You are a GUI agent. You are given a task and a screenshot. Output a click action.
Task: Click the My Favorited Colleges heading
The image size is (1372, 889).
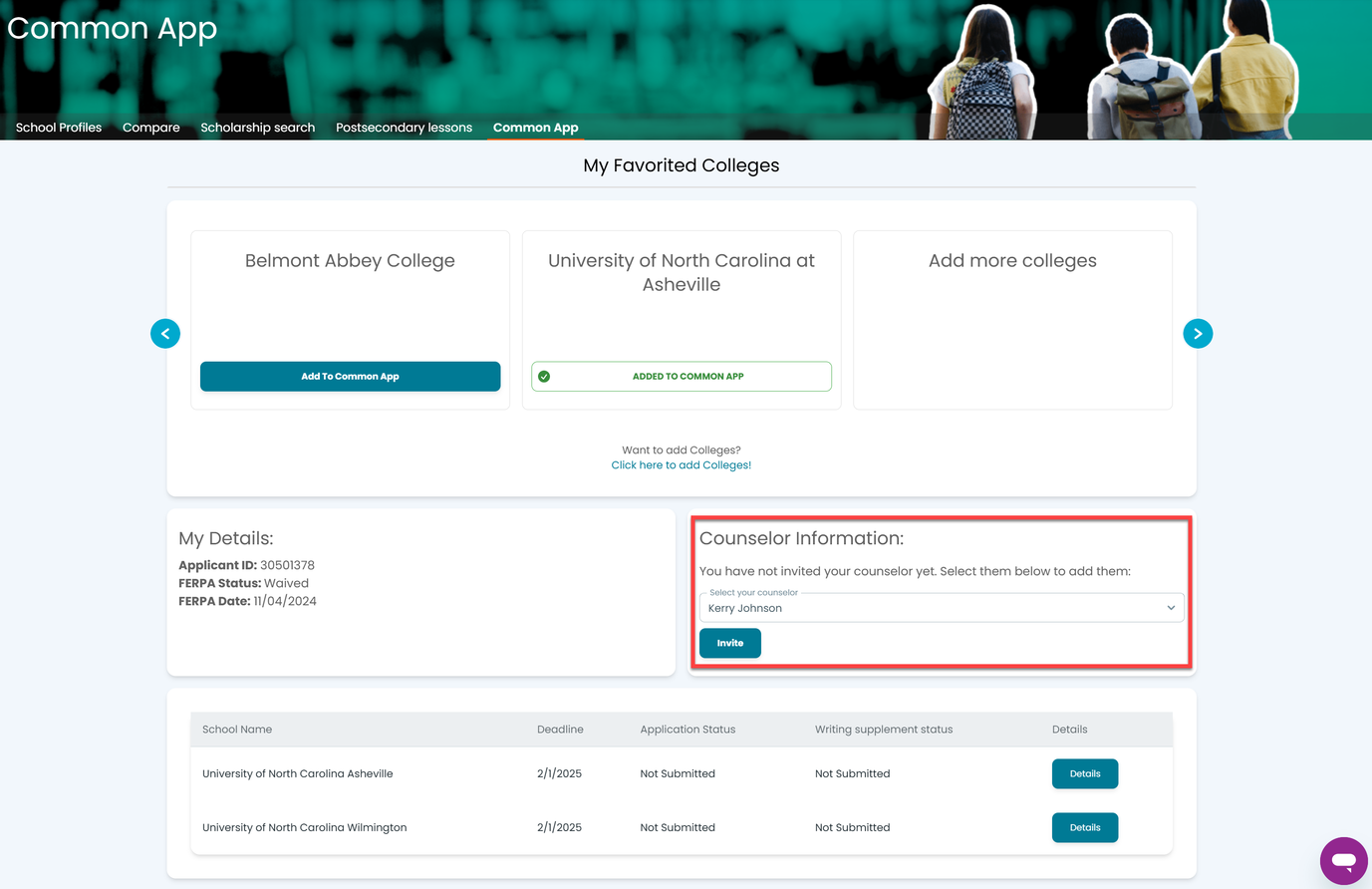682,165
